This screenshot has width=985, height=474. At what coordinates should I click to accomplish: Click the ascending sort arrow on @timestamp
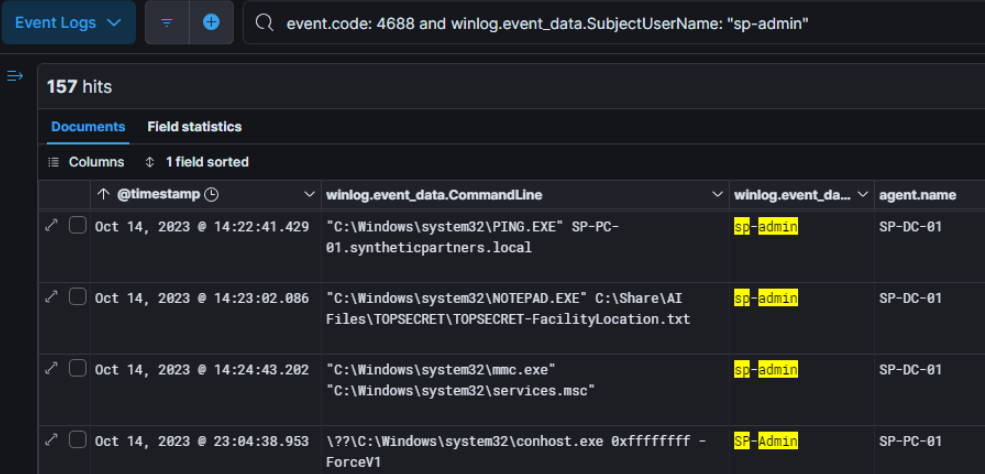pos(104,195)
